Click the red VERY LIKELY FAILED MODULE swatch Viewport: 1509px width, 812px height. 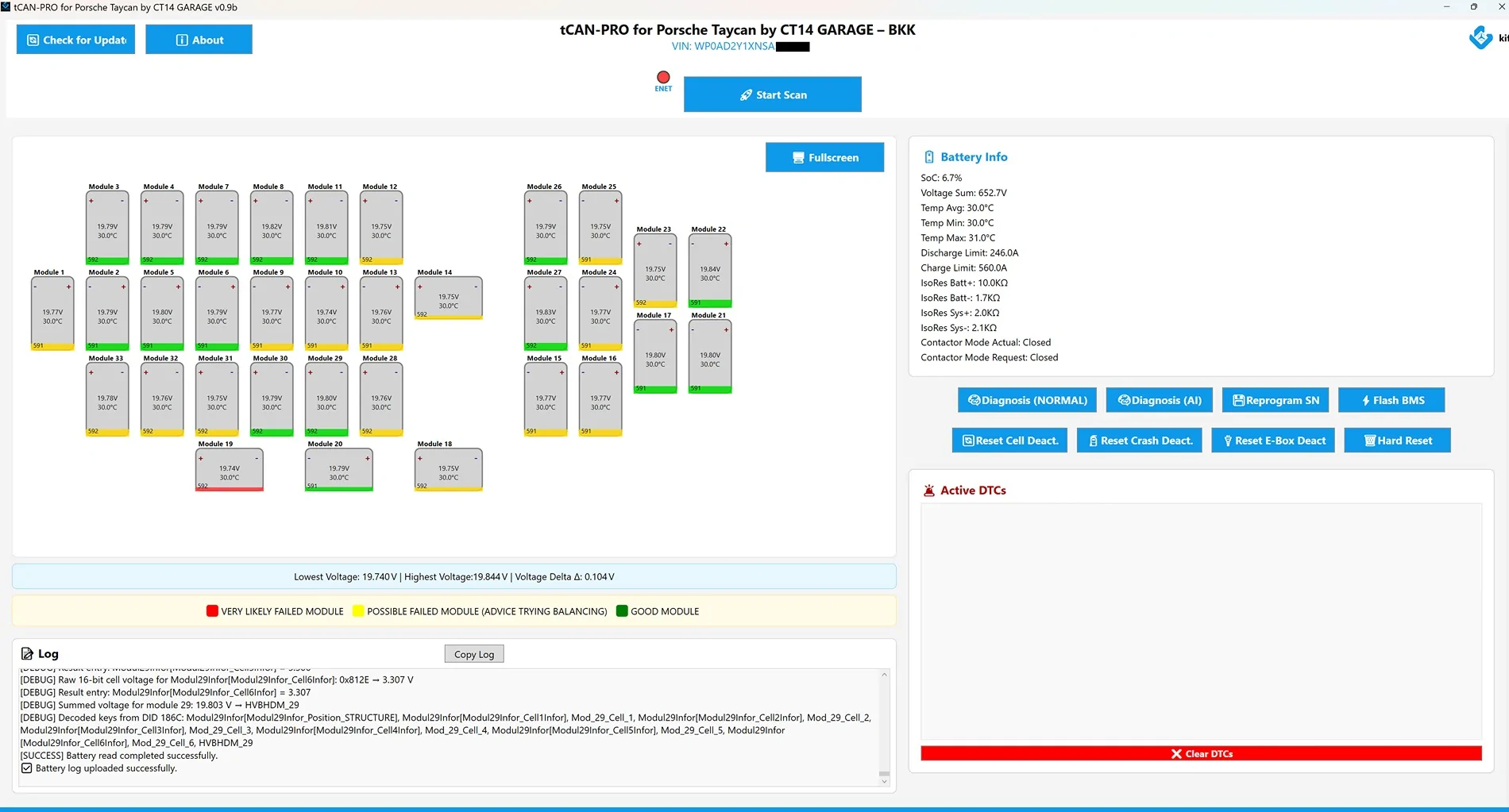[x=211, y=610]
